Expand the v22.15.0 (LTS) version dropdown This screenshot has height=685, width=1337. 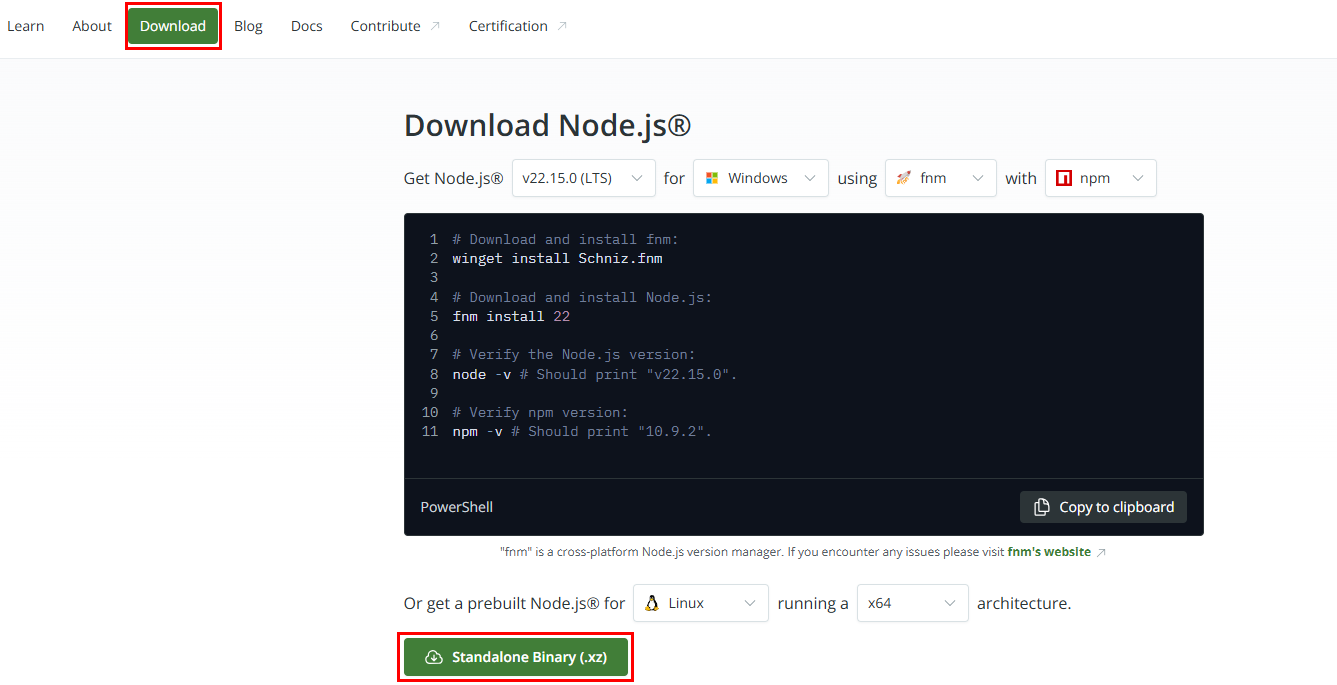point(584,178)
